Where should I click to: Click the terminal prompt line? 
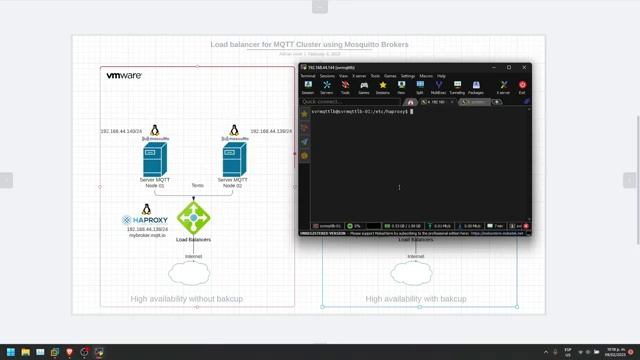point(362,111)
